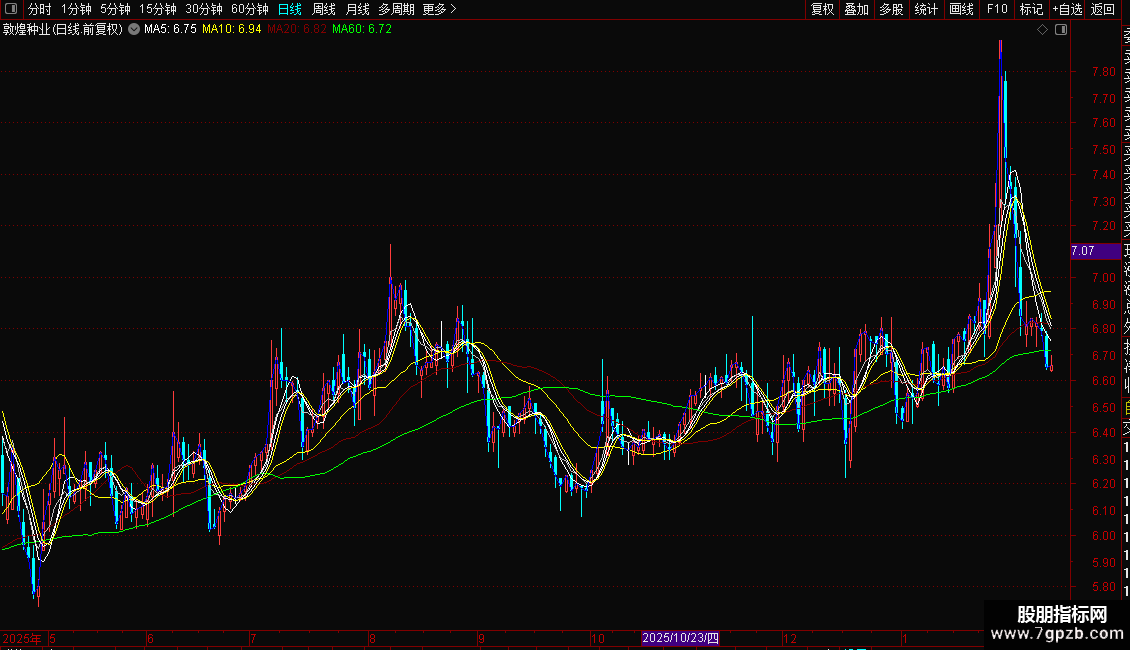Switch to 周线 weekly chart

coord(324,9)
